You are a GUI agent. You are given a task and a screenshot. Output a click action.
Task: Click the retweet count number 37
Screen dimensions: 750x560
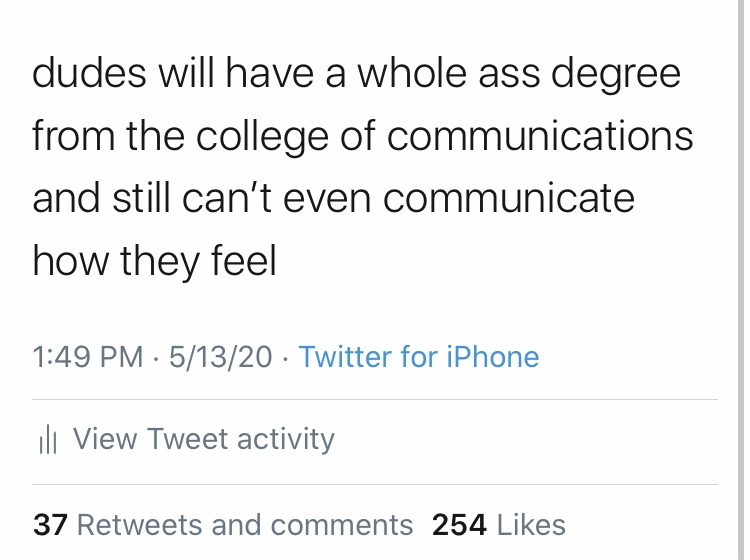point(50,524)
